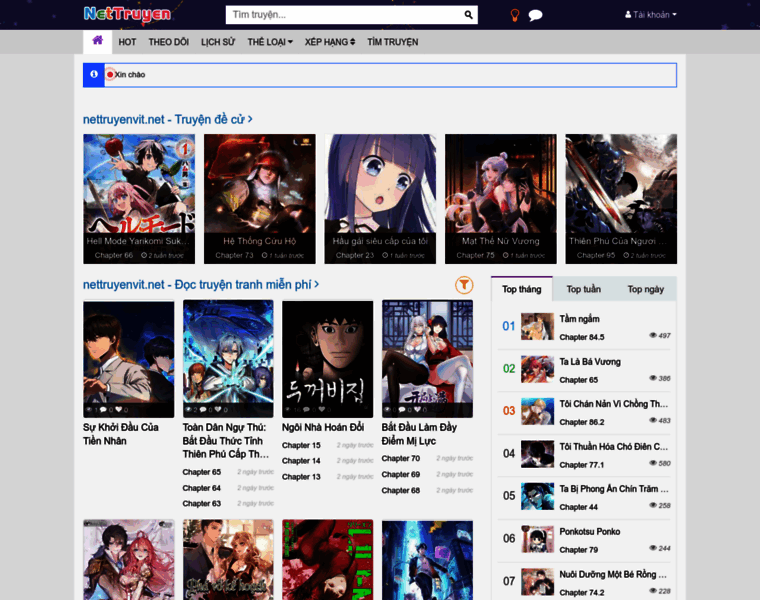Open the TÌM TRUYỆN menu item

pos(393,42)
